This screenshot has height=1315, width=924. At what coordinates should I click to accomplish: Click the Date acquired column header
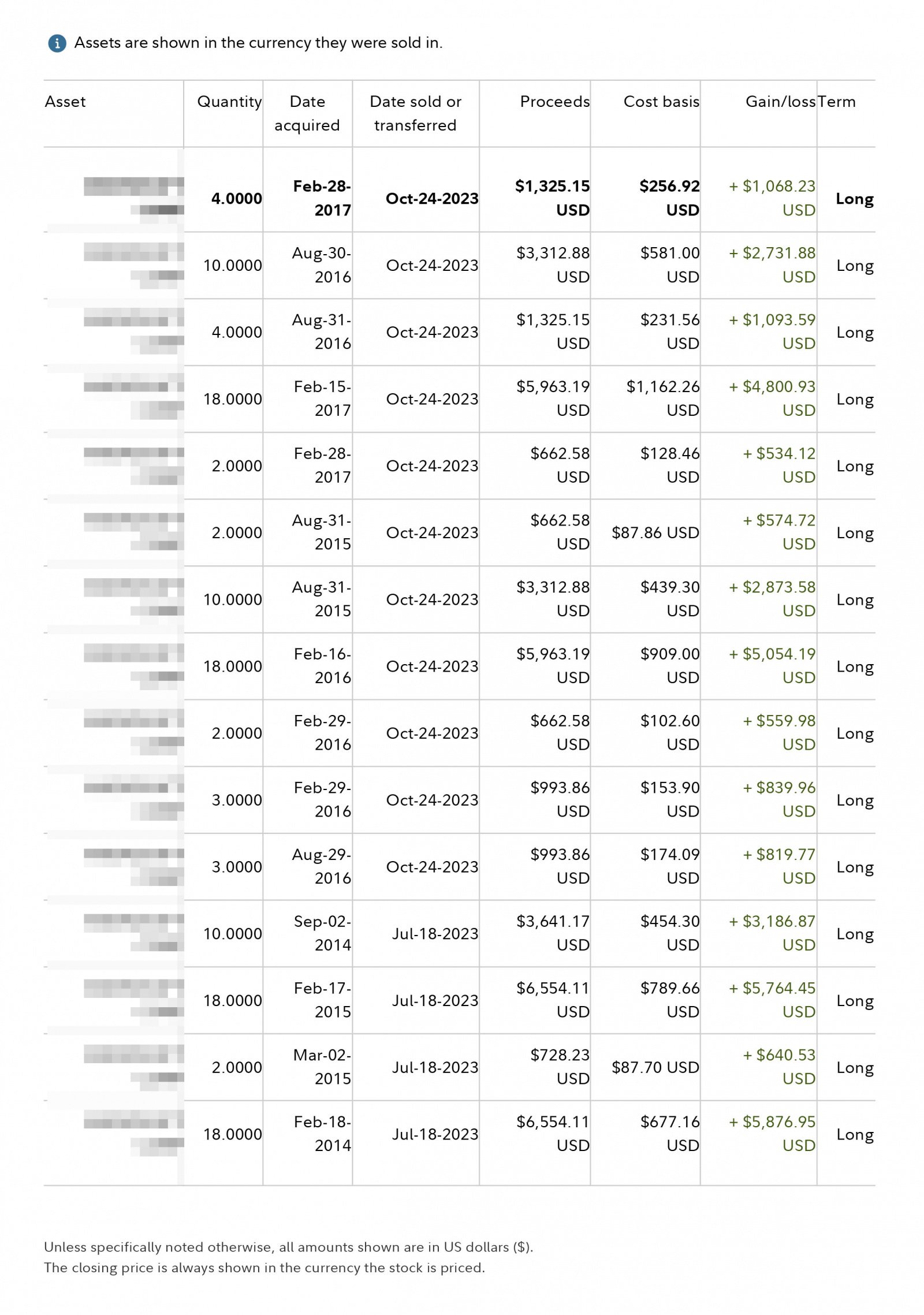pyautogui.click(x=307, y=113)
